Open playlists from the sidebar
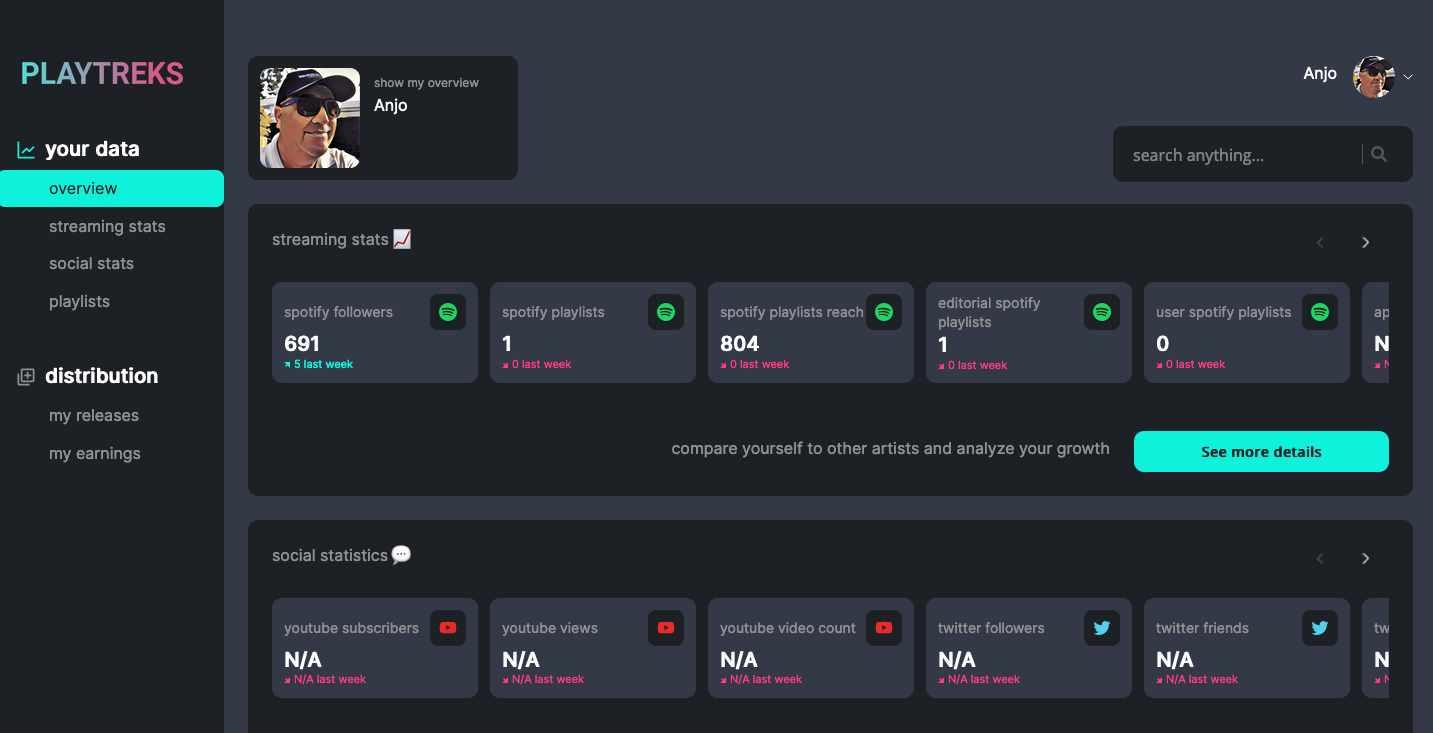The height and width of the screenshot is (733, 1433). [x=79, y=302]
